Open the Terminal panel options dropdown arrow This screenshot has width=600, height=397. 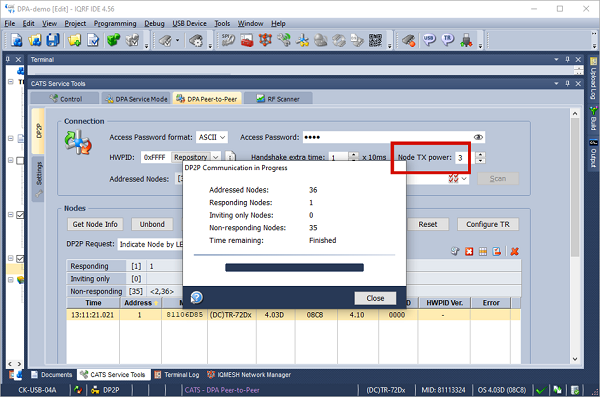point(556,59)
